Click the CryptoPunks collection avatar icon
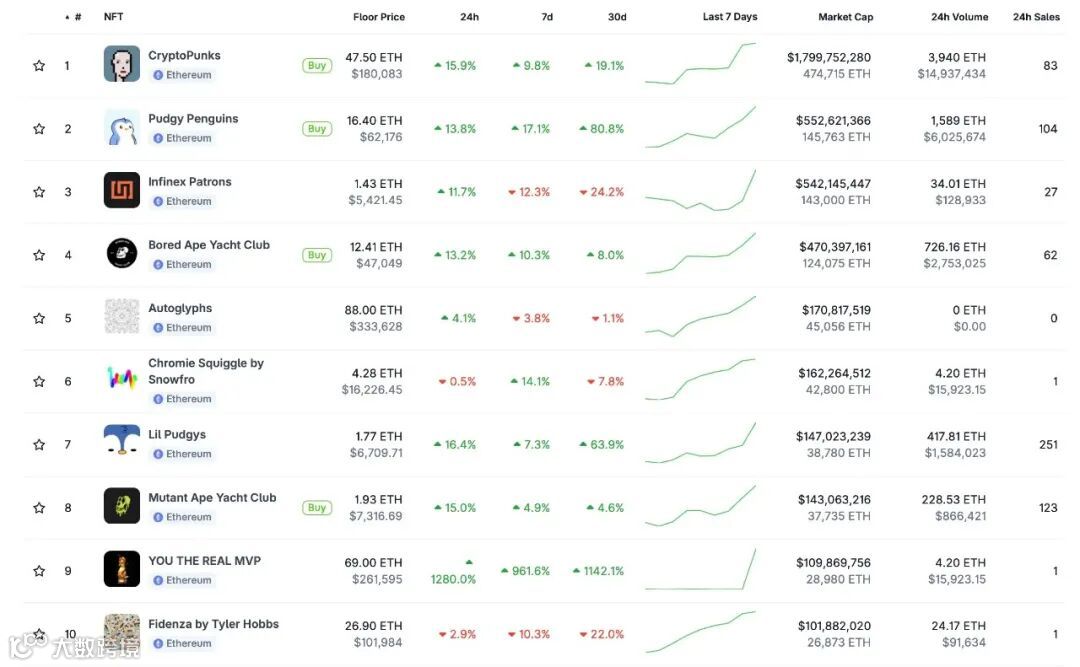The width and height of the screenshot is (1080, 667). [122, 64]
